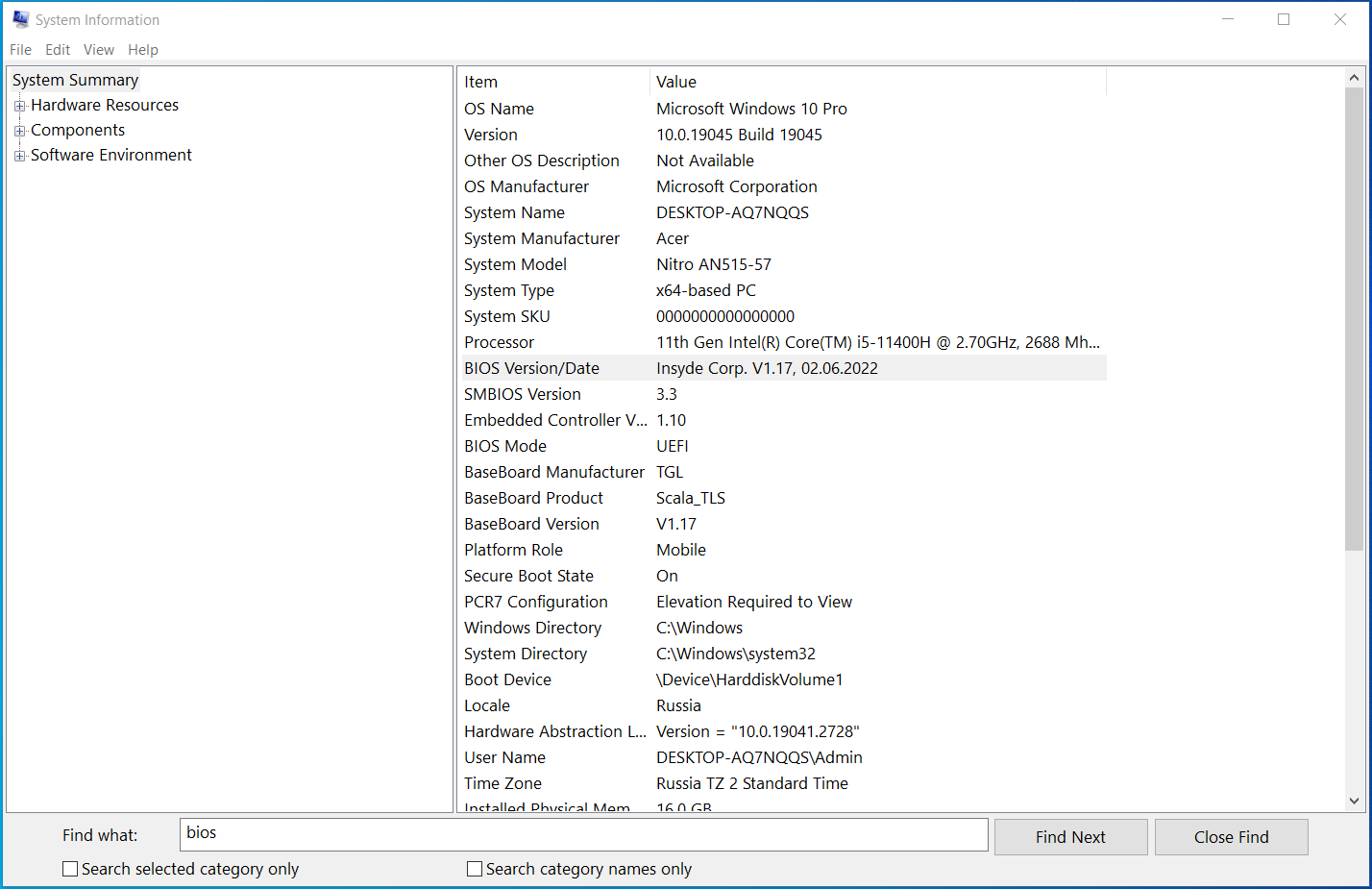Click the scroll down arrow in details pane

click(1354, 801)
